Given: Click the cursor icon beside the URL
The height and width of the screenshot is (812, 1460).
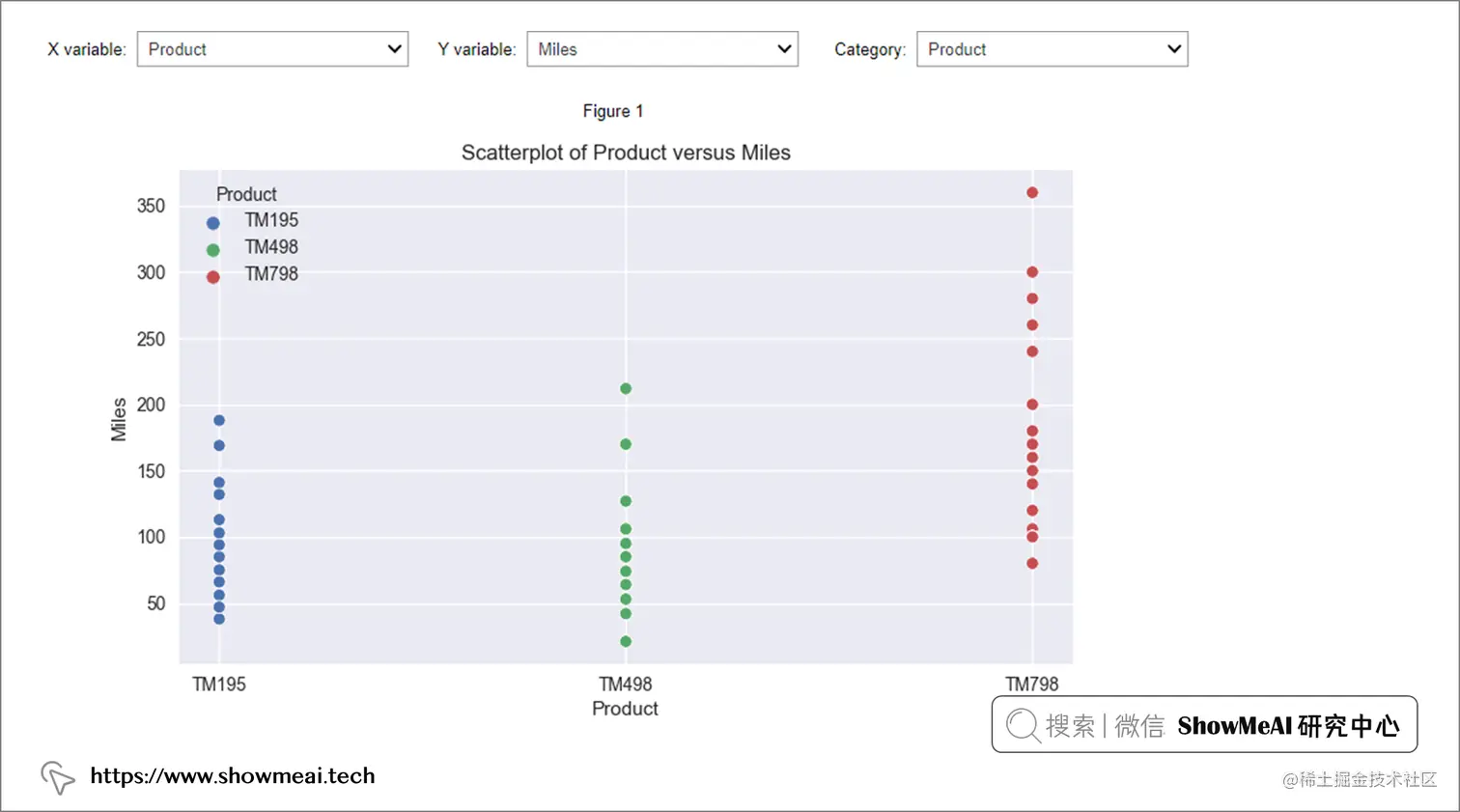Looking at the screenshot, I should click(x=57, y=776).
